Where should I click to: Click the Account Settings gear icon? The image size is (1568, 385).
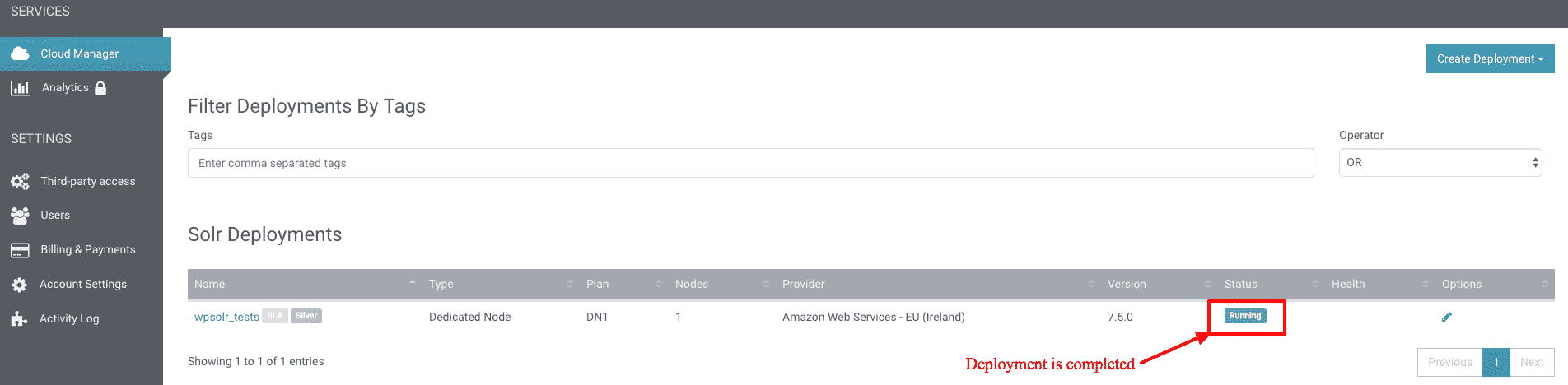click(x=20, y=285)
